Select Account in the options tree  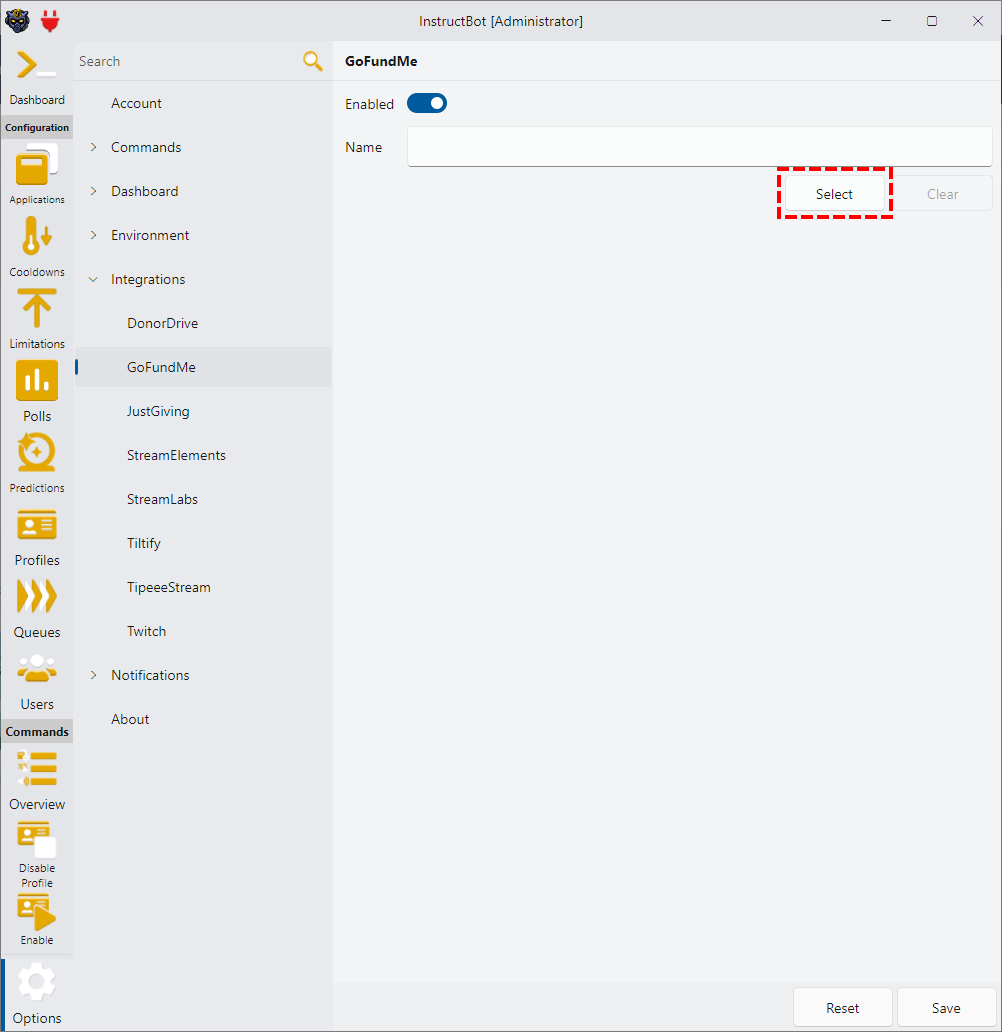pos(203,103)
